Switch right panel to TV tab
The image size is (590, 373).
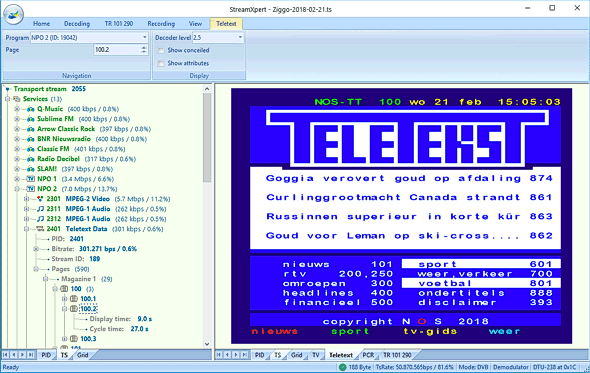316,355
